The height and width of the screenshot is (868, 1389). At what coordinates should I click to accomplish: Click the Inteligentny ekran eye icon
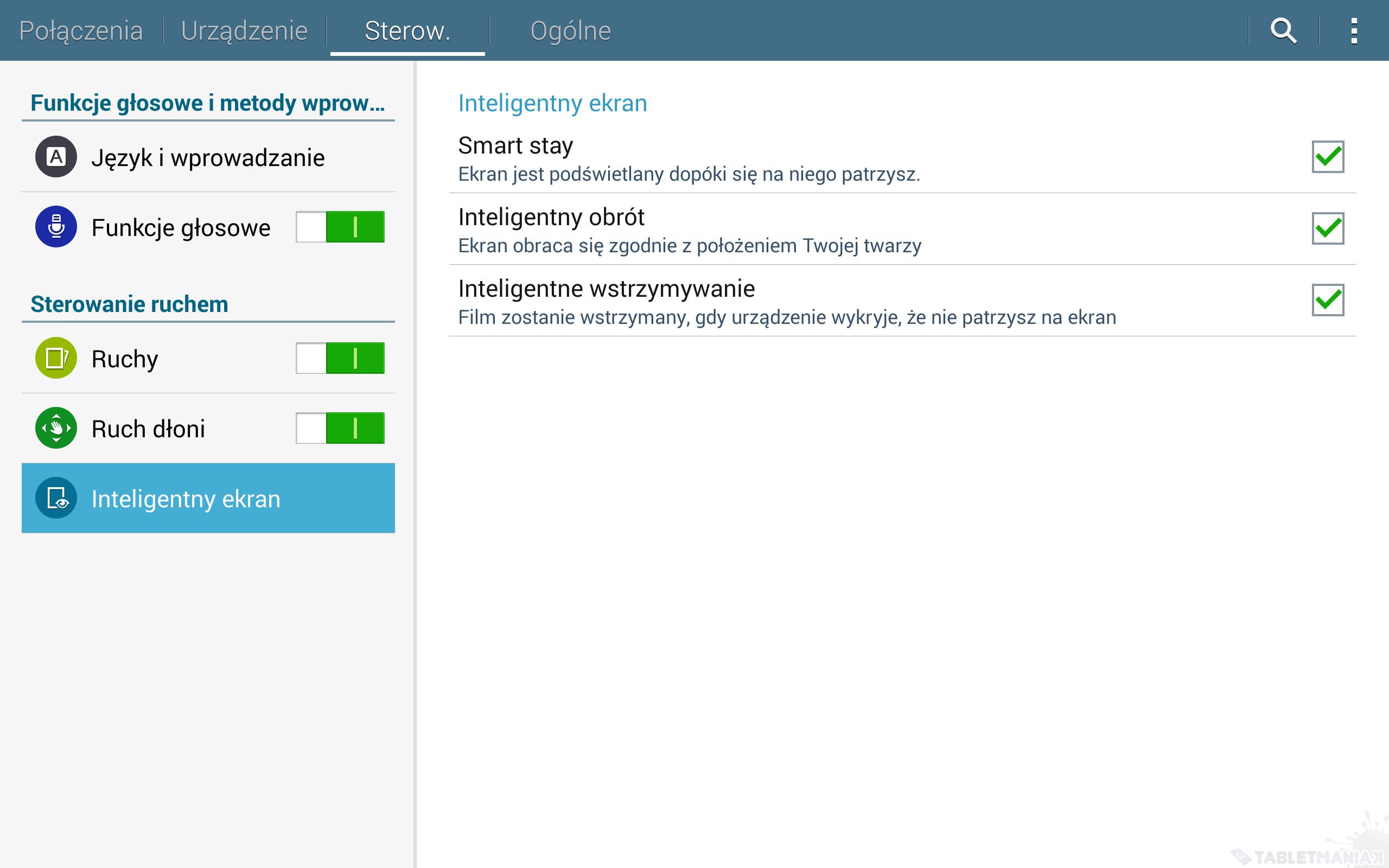[56, 499]
